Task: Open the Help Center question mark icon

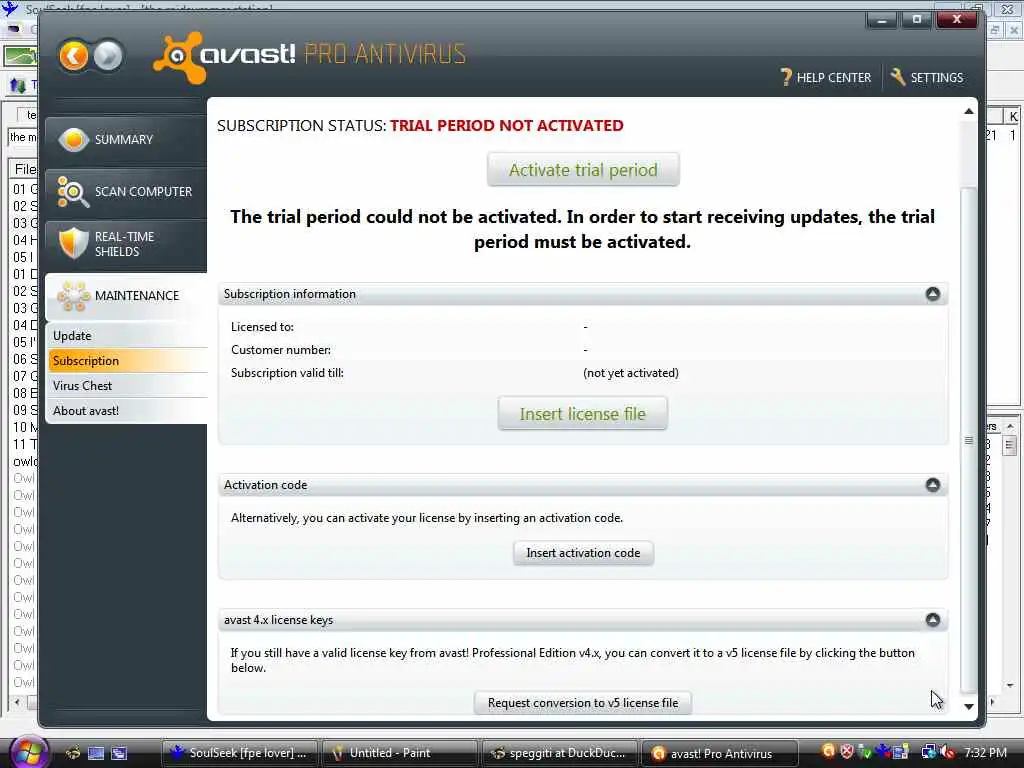Action: tap(786, 78)
